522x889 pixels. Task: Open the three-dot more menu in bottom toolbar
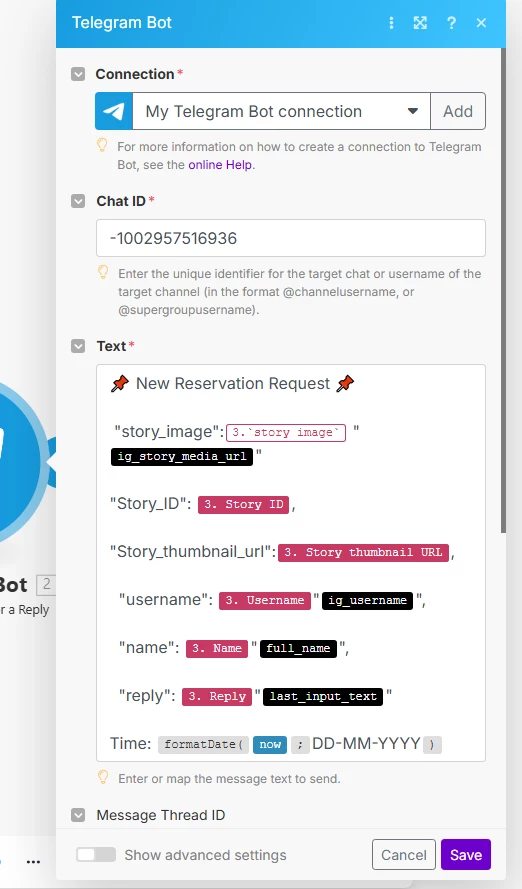tap(33, 862)
